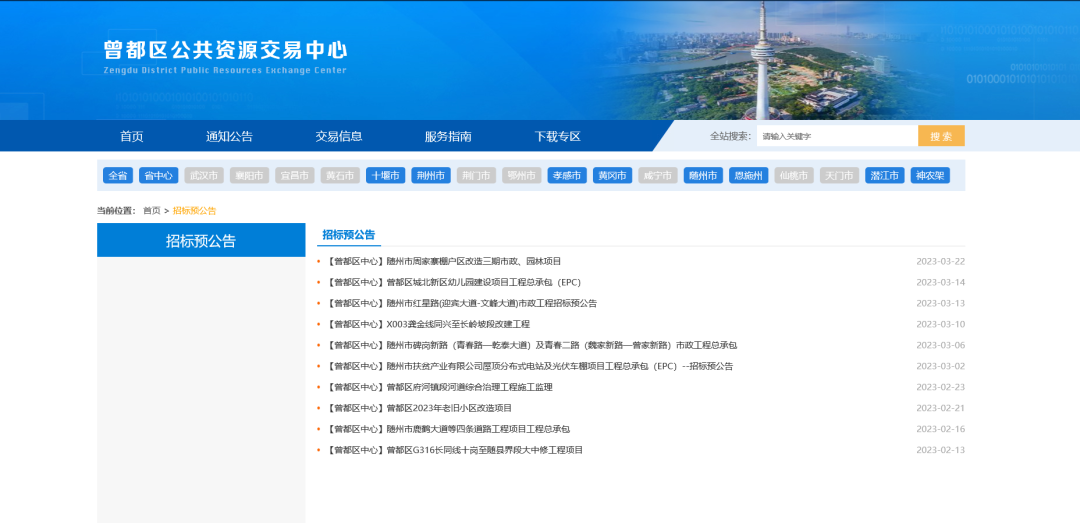This screenshot has height=523, width=1080.
Task: Select the 招标预公告 sidebar heading
Action: (x=201, y=241)
